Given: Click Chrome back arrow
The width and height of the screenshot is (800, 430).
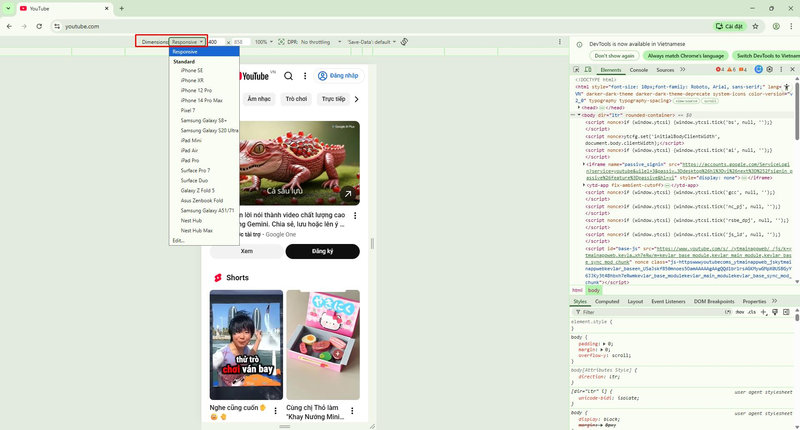Looking at the screenshot, I should click(9, 26).
